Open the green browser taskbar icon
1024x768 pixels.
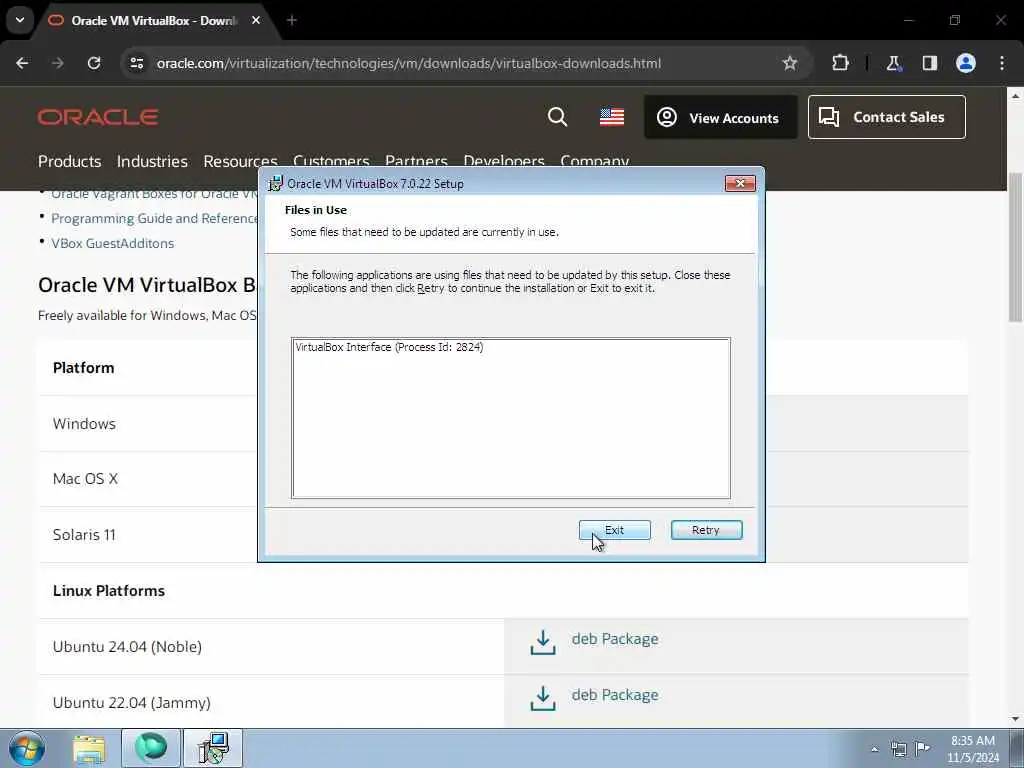150,748
